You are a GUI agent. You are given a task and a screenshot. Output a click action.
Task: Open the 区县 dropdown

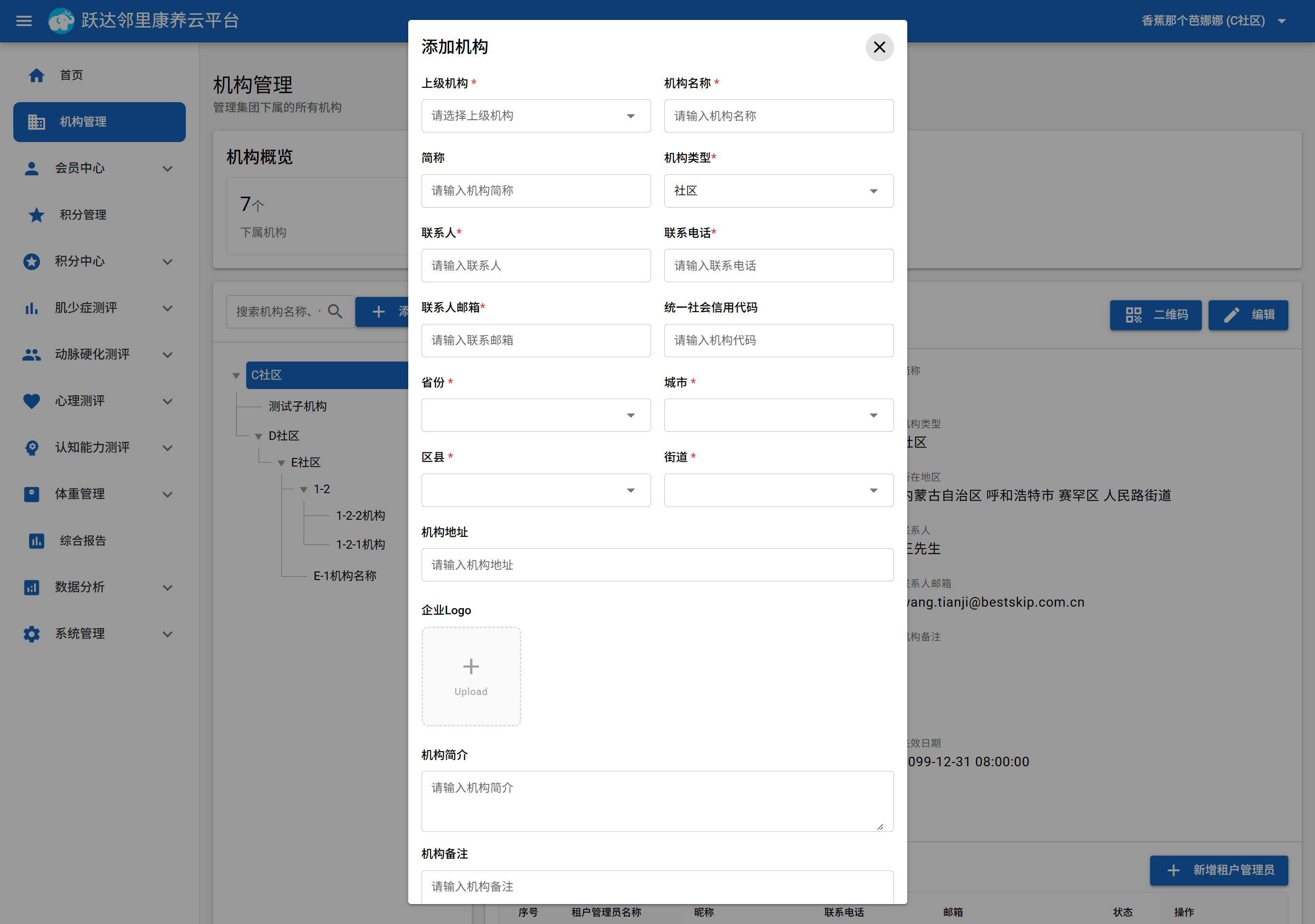coord(536,491)
